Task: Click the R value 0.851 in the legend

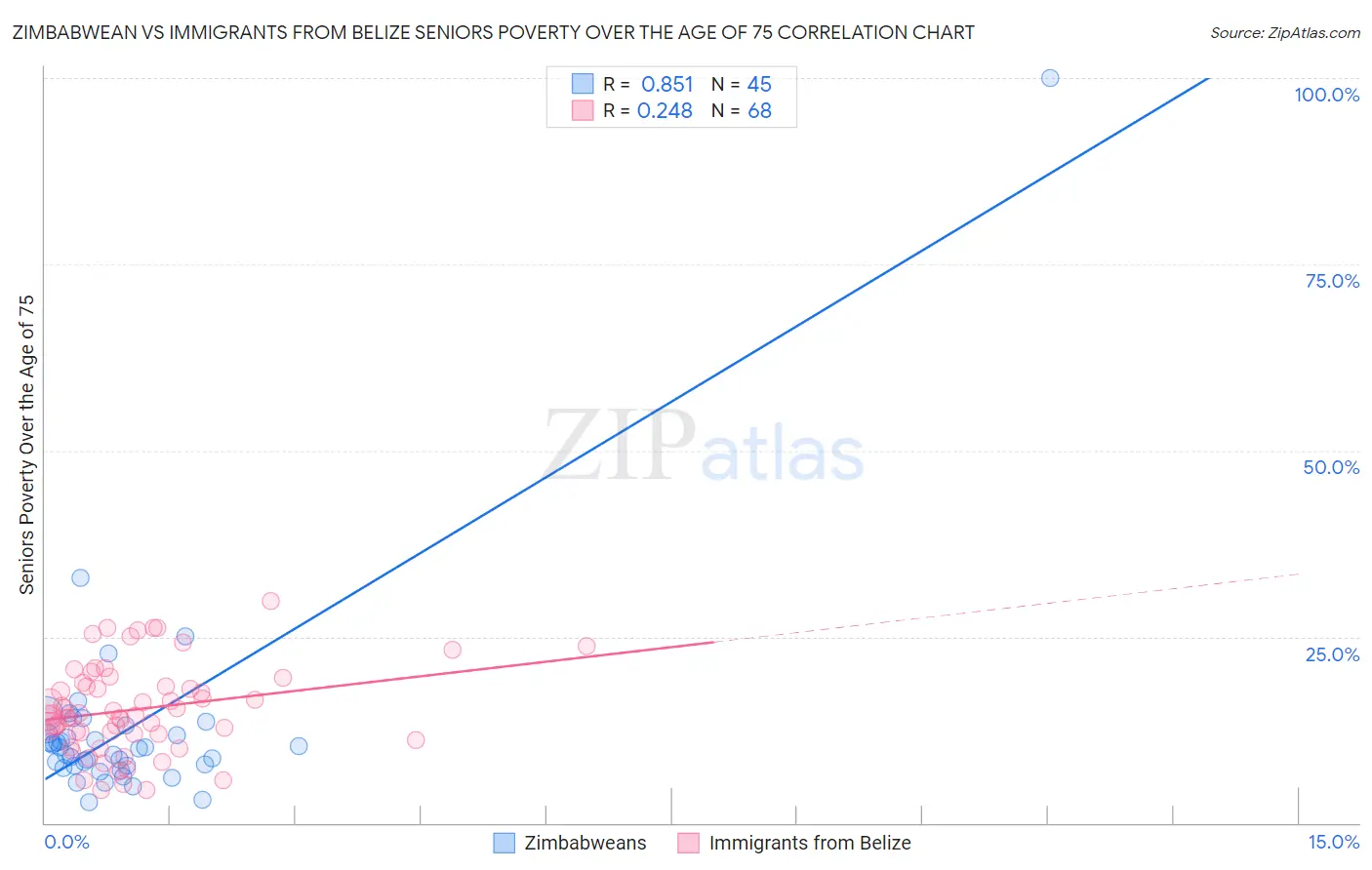Action: pyautogui.click(x=666, y=84)
